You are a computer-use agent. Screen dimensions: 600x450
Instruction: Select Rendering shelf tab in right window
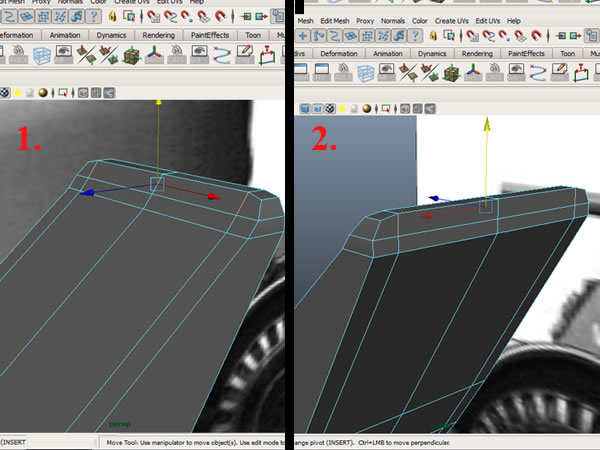click(475, 53)
